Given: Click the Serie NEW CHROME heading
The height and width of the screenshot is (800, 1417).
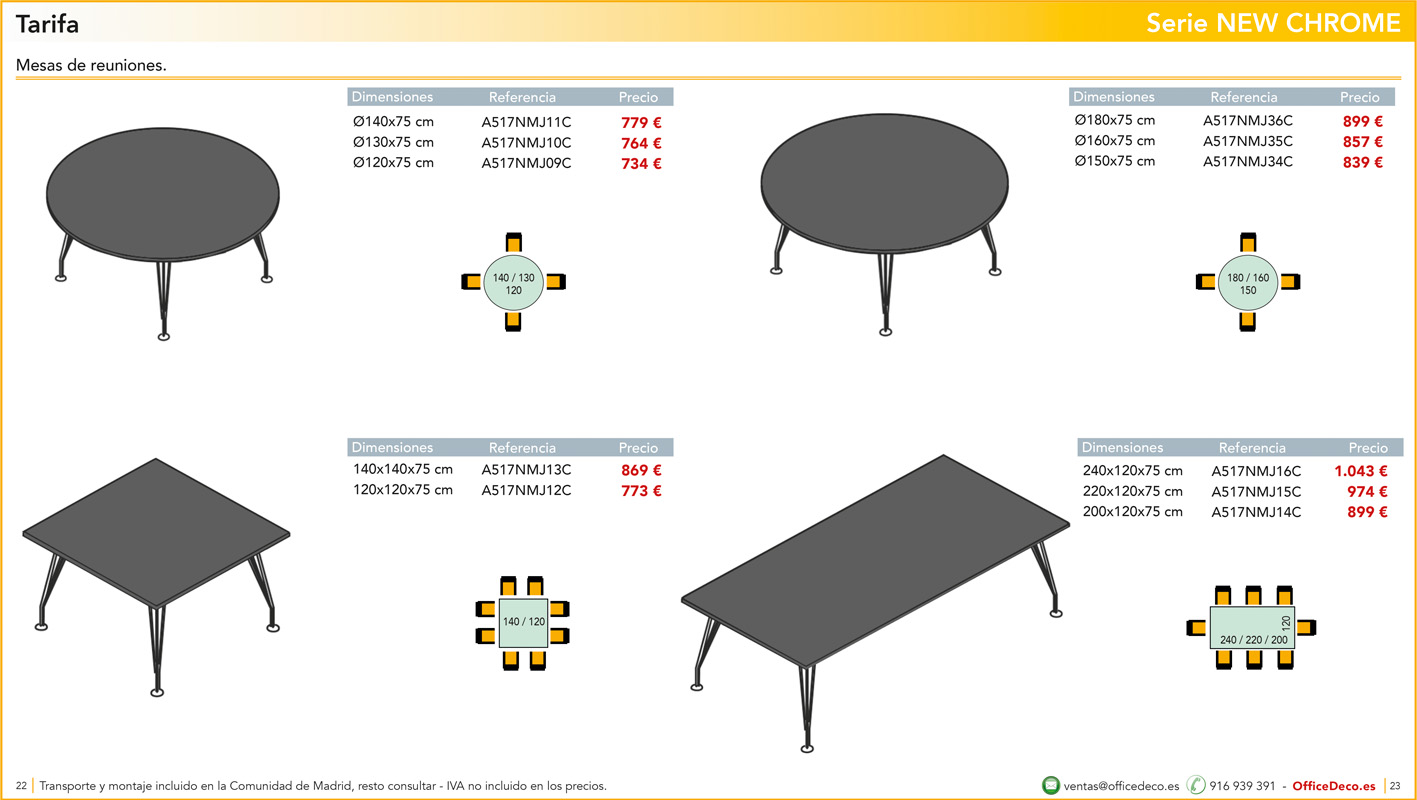Looking at the screenshot, I should [x=1273, y=22].
